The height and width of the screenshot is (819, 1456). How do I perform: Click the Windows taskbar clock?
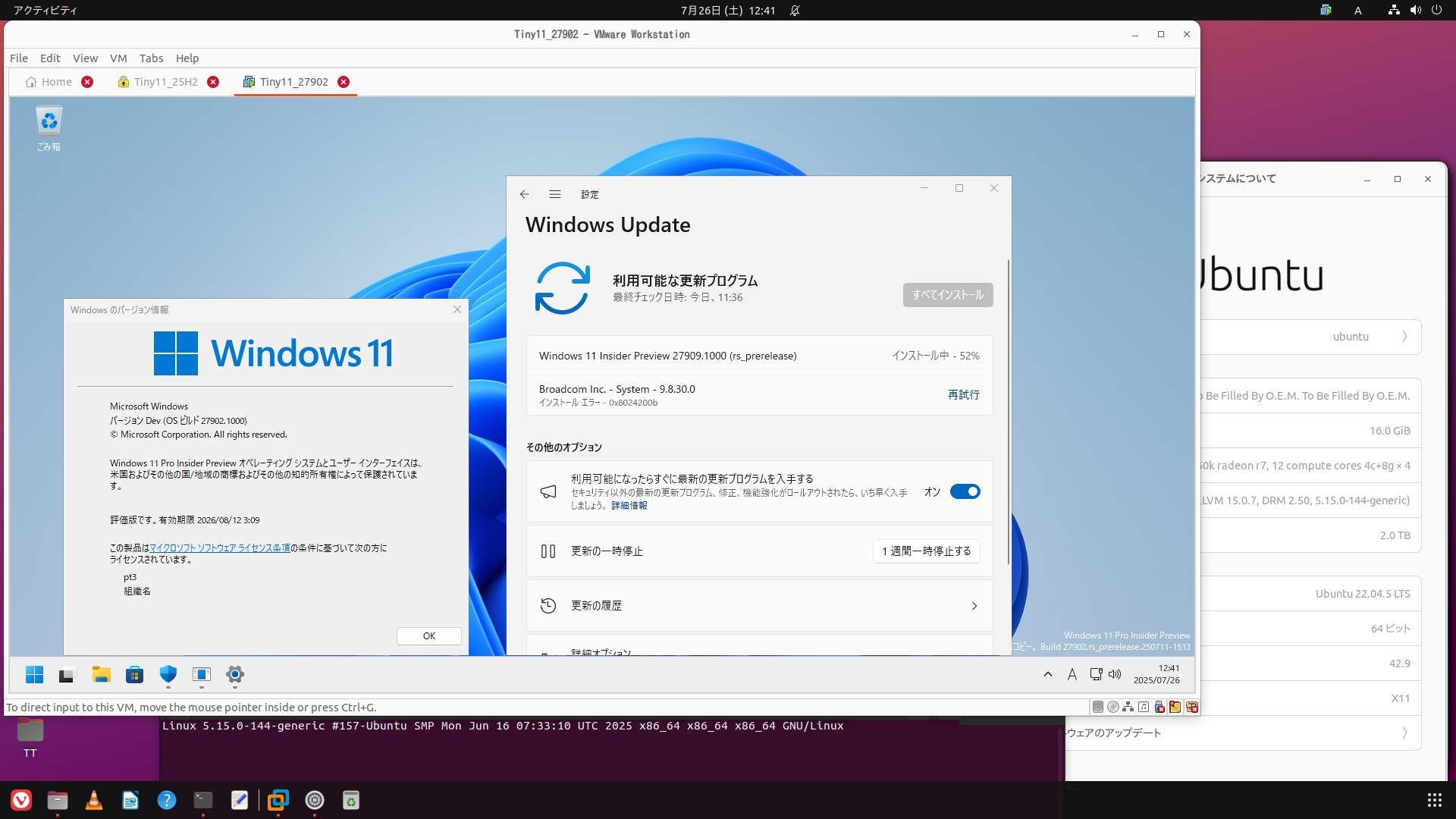[x=1156, y=674]
